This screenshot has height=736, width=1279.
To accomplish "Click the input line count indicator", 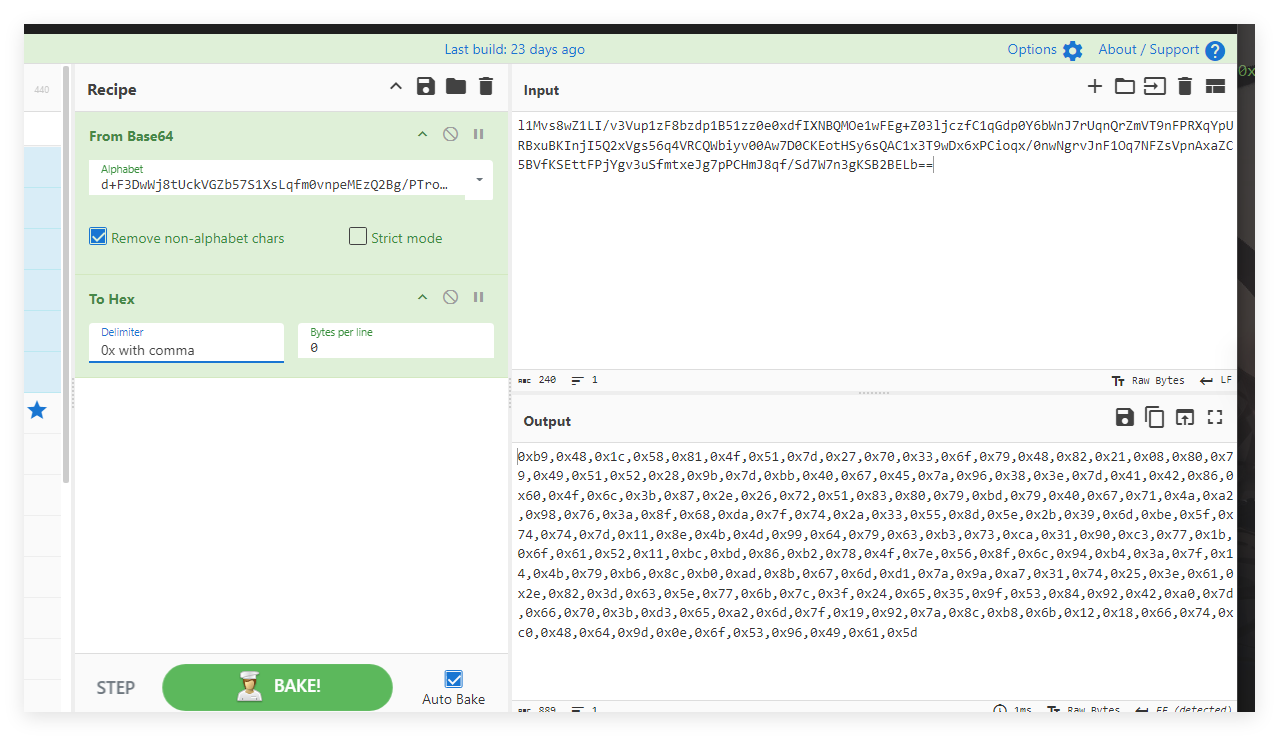I will pyautogui.click(x=584, y=380).
